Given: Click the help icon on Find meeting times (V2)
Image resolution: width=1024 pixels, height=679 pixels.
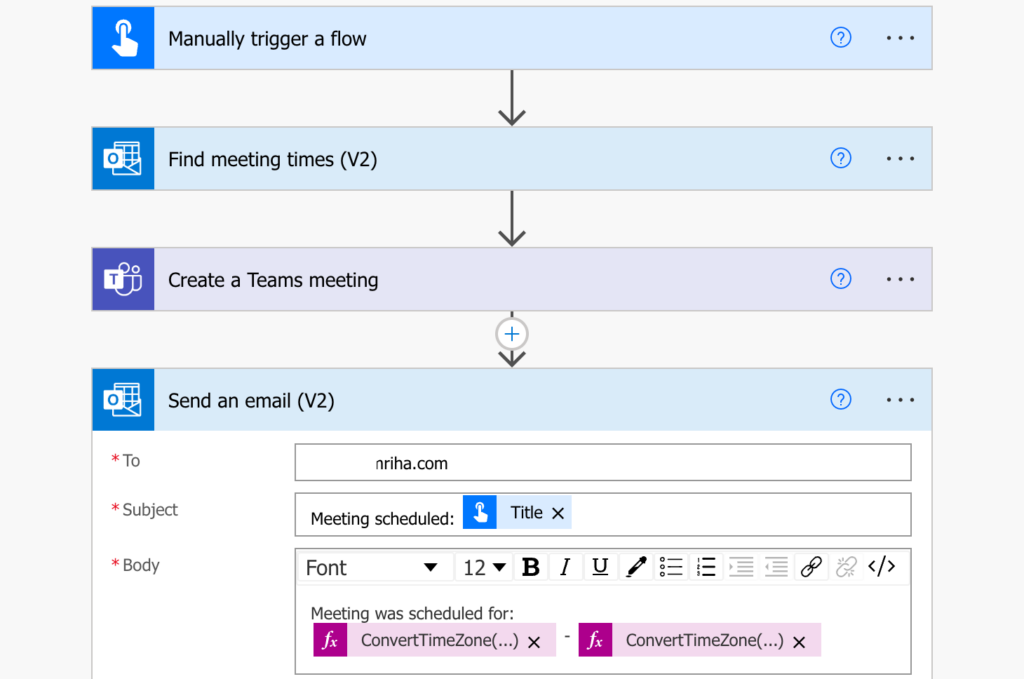Looking at the screenshot, I should tap(840, 158).
